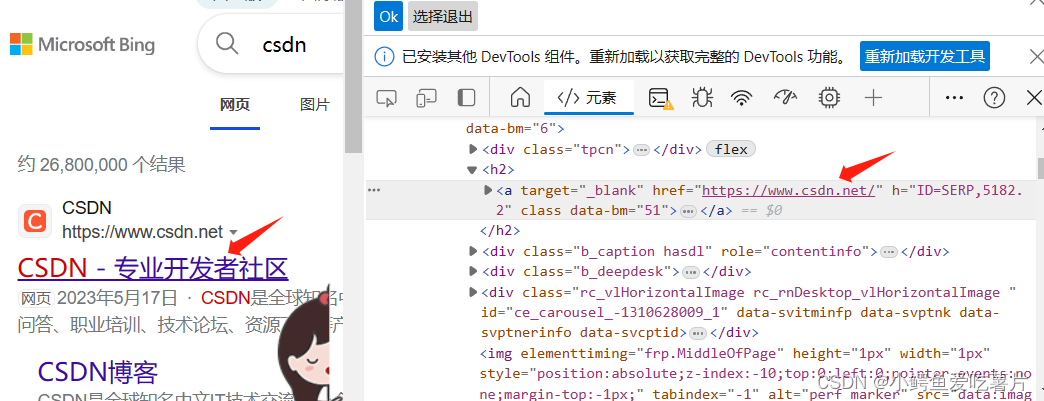This screenshot has width=1044, height=401.
Task: Select the img elementtiming="frp.MiddleOfPage" line
Action: point(735,352)
